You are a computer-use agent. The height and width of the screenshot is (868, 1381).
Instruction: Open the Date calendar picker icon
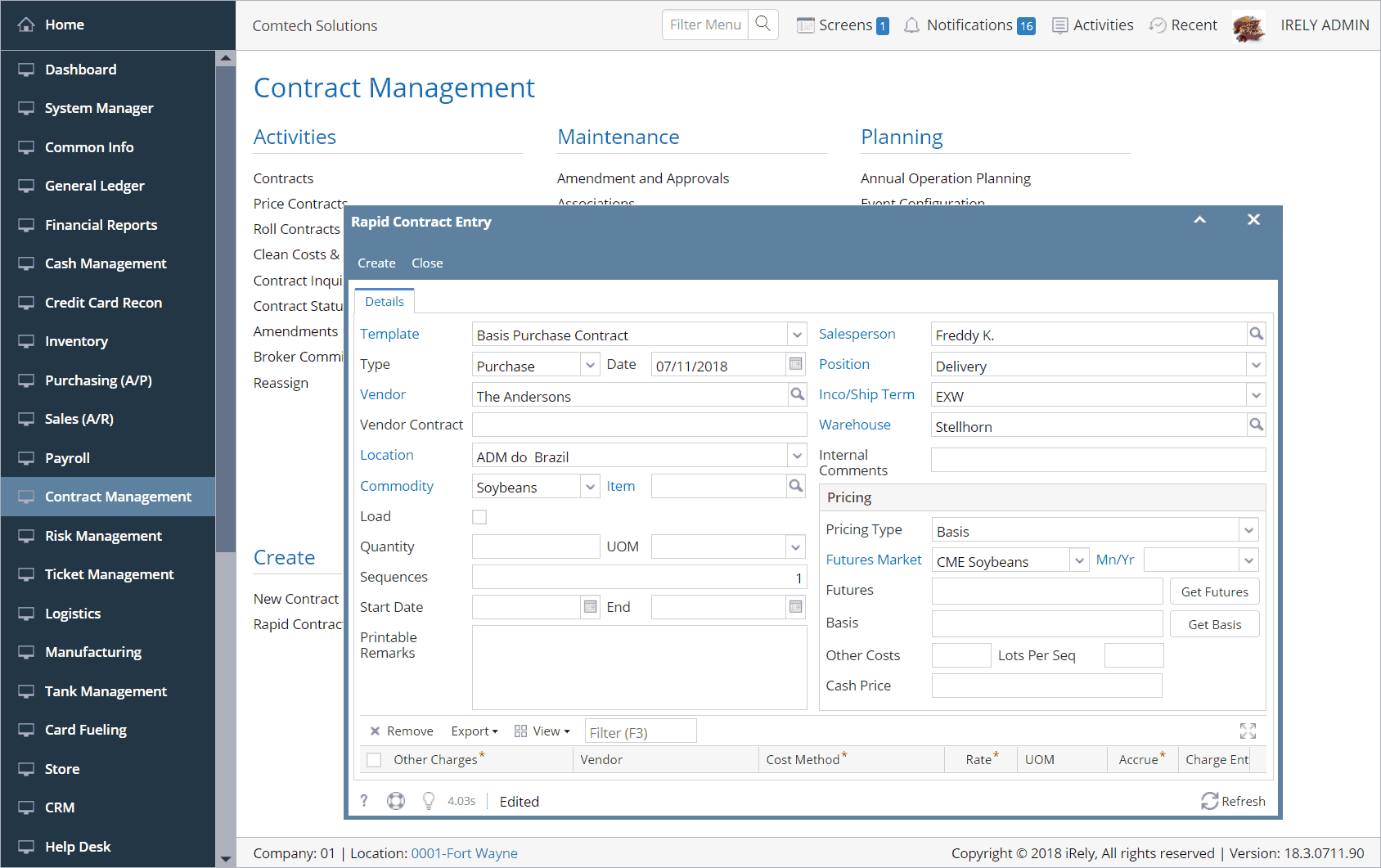(795, 365)
